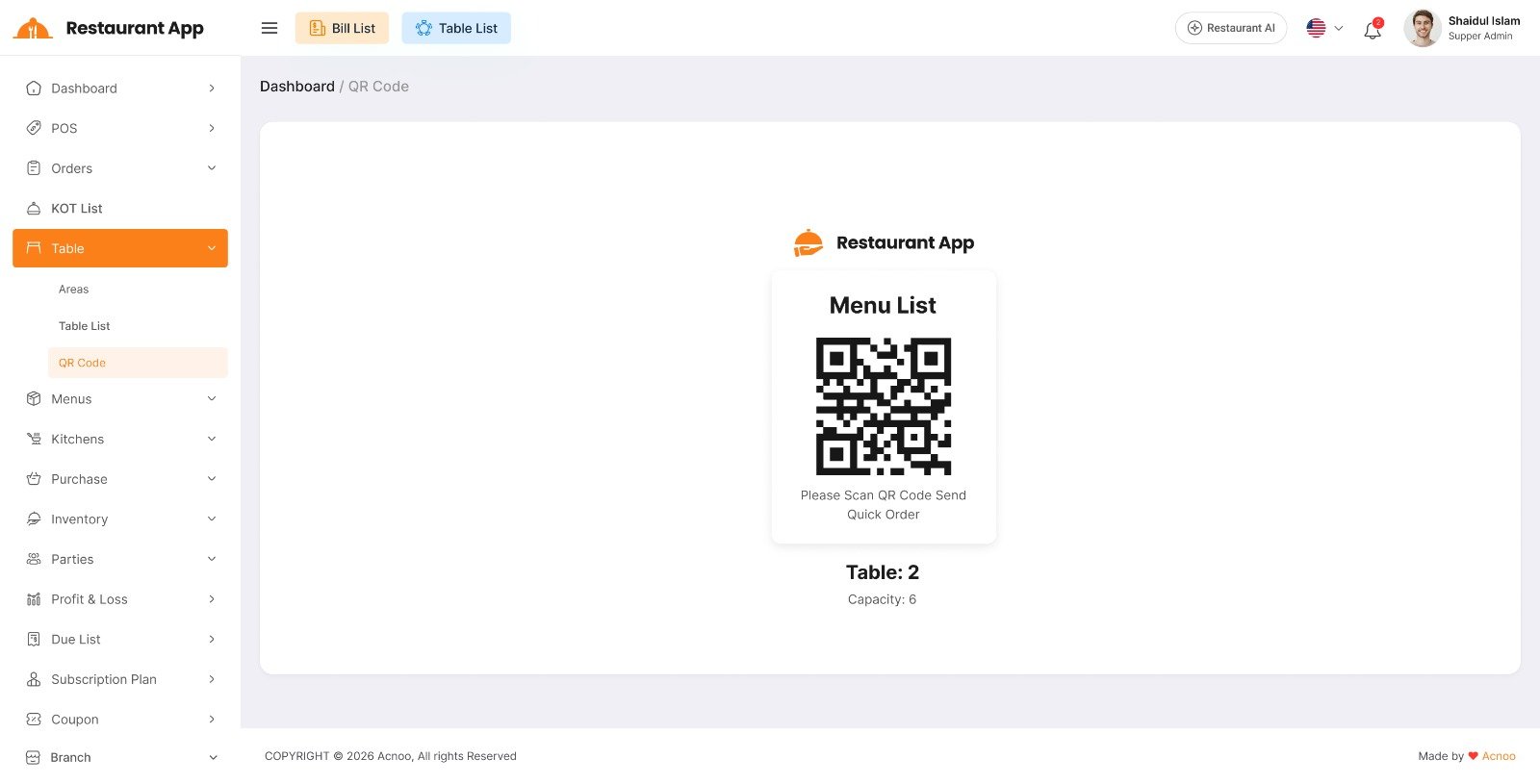Click the Table icon in sidebar

(34, 248)
